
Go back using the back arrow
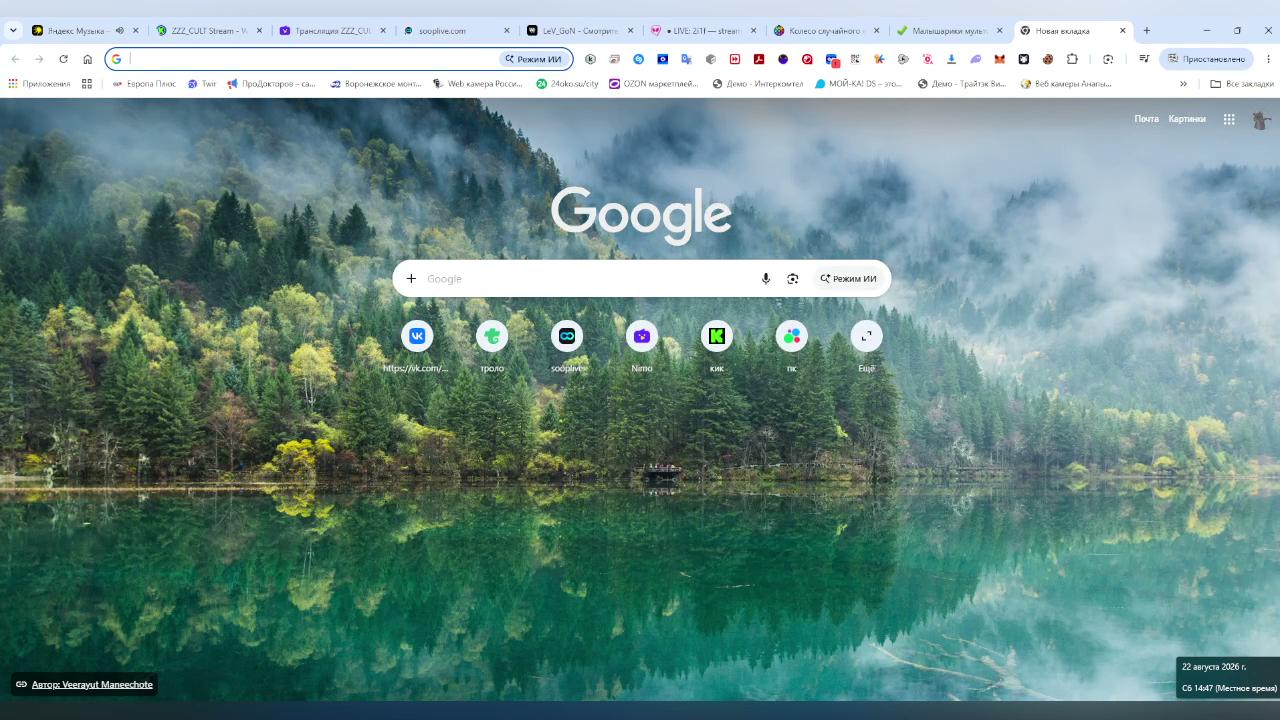15,59
